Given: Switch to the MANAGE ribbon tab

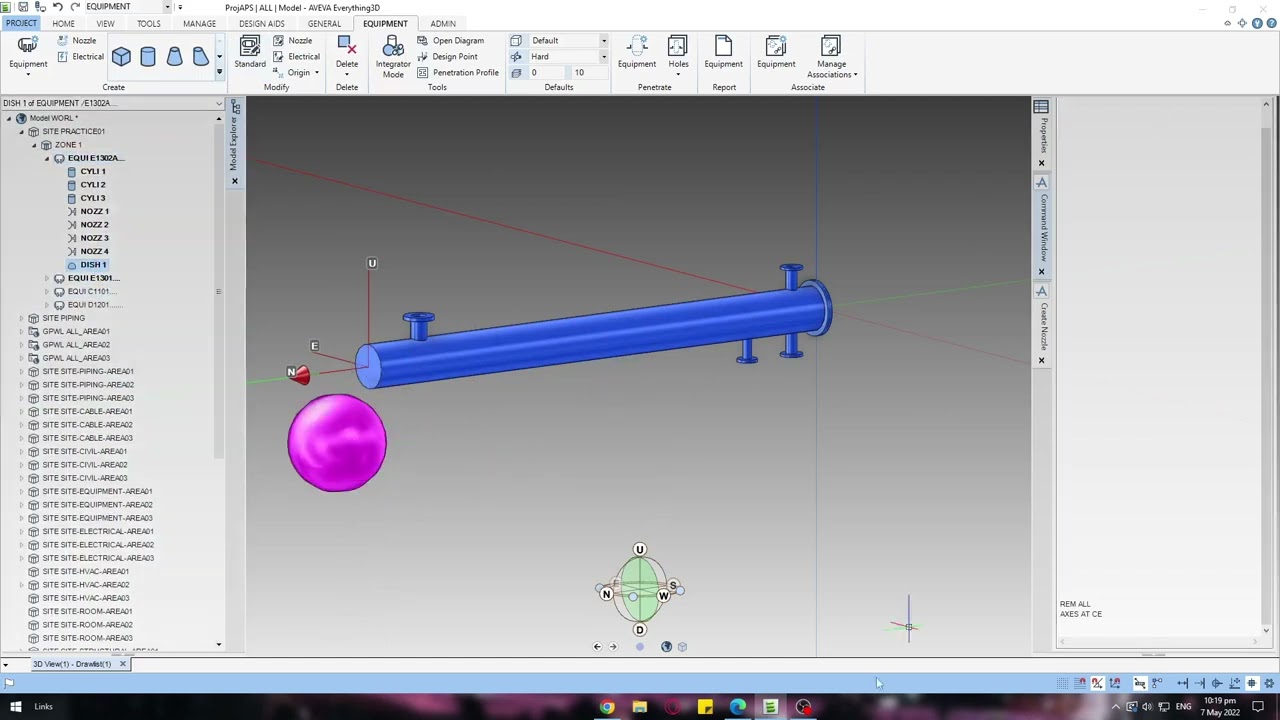Looking at the screenshot, I should coord(199,23).
